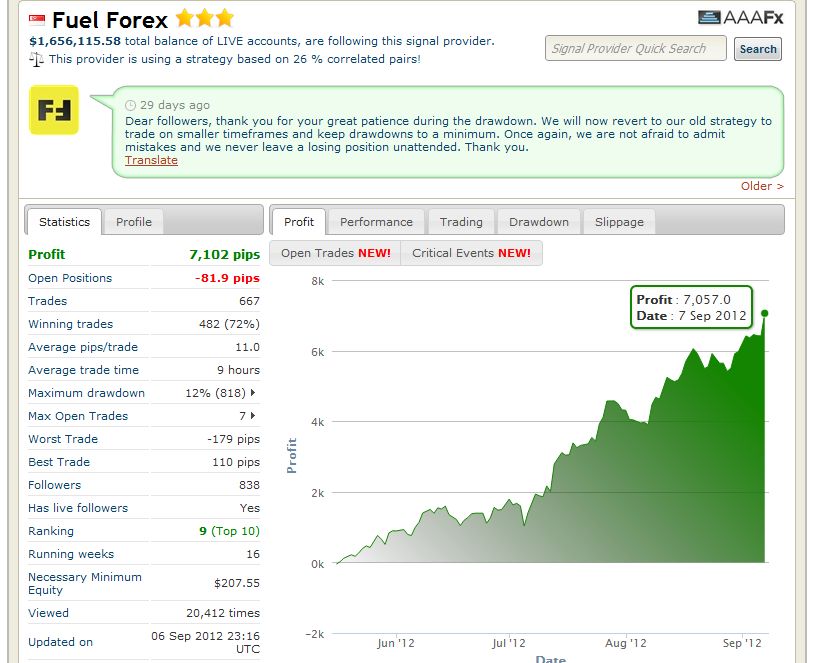Viewport: 813px width, 663px height.
Task: Click the Search button
Action: point(758,49)
